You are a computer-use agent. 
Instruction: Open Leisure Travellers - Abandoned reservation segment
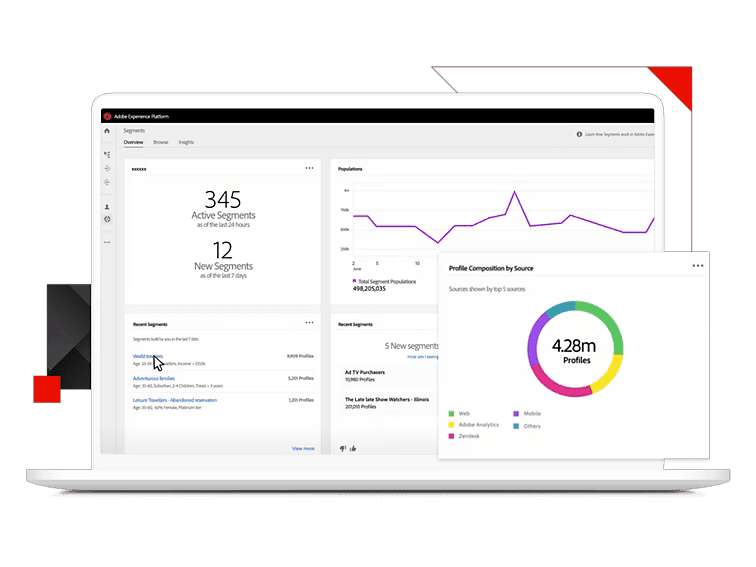click(175, 400)
